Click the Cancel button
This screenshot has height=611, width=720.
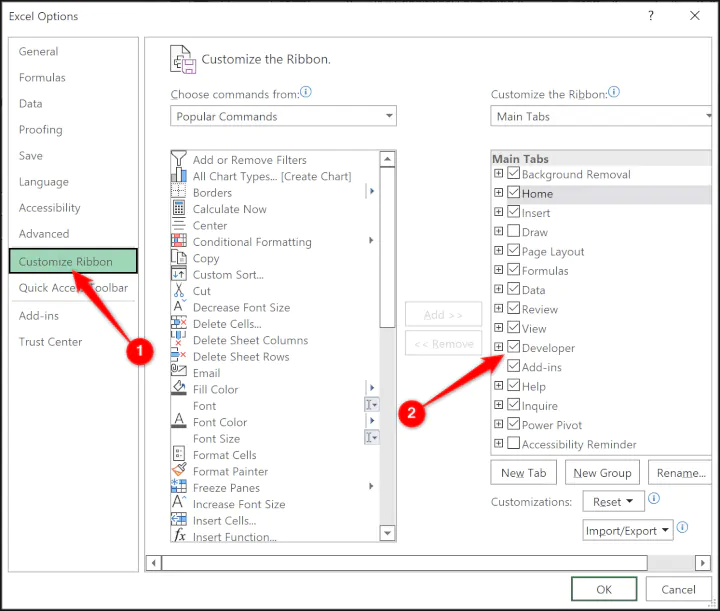point(678,589)
